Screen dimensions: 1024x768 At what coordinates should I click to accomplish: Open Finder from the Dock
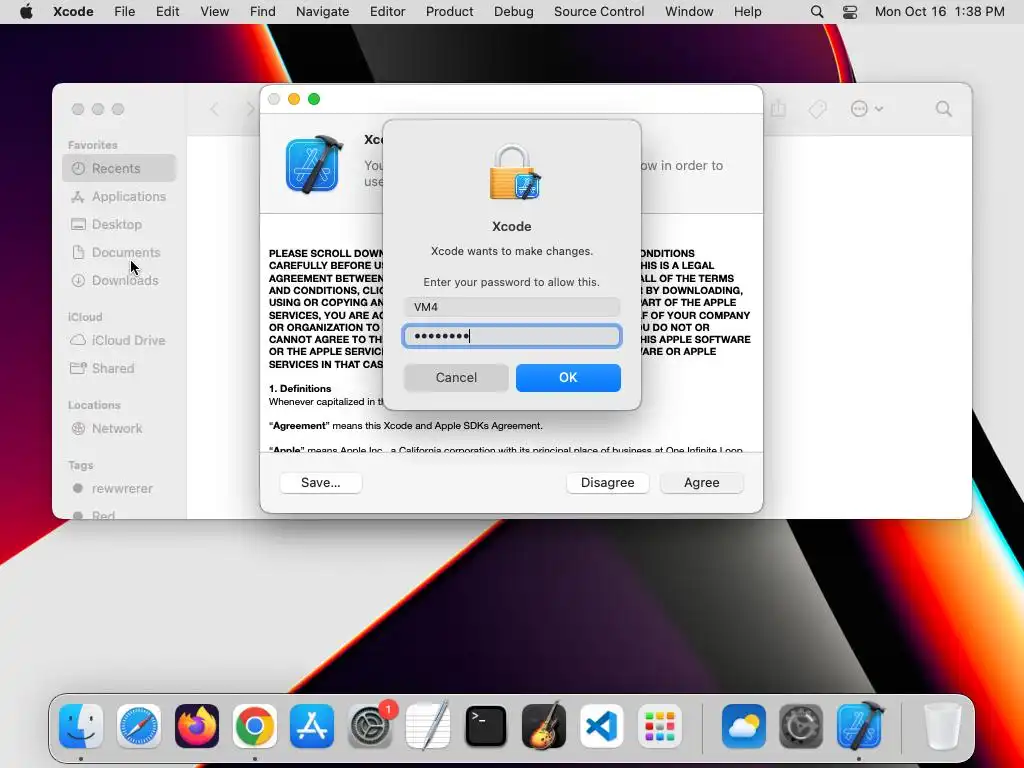(81, 726)
